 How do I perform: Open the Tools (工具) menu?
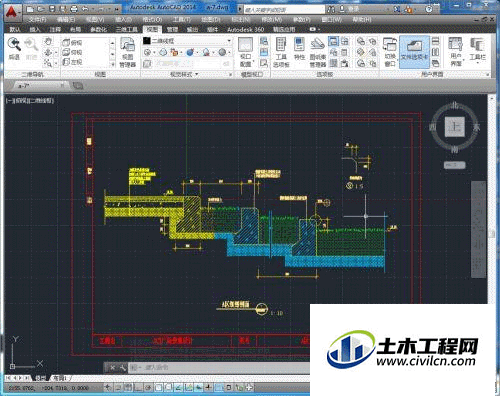(x=182, y=20)
